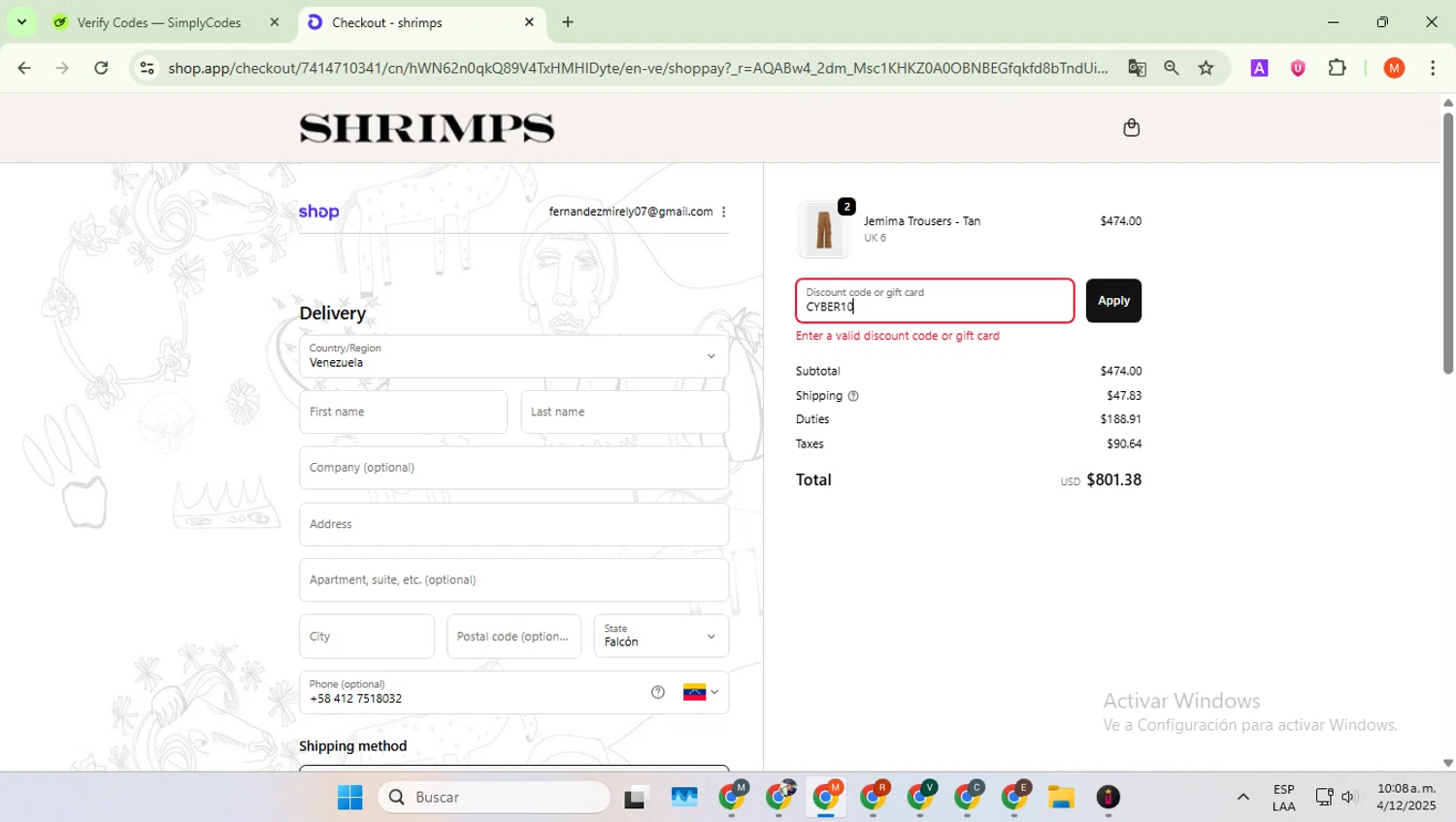This screenshot has width=1456, height=822.
Task: Open the Venezuela flag country code selector
Action: click(x=701, y=692)
